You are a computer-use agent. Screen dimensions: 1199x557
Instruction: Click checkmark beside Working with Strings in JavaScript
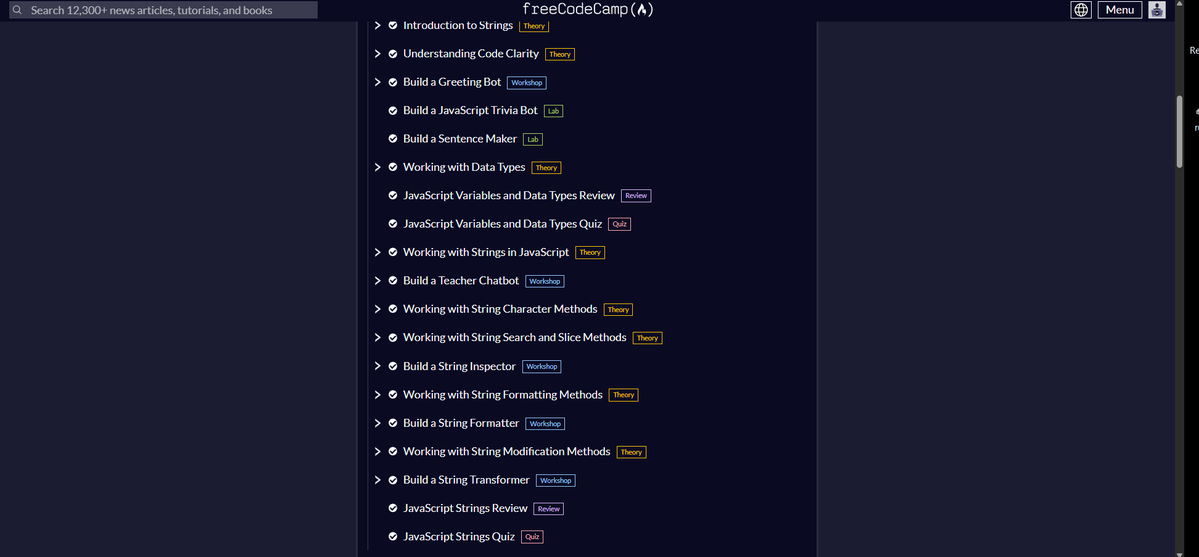[393, 252]
